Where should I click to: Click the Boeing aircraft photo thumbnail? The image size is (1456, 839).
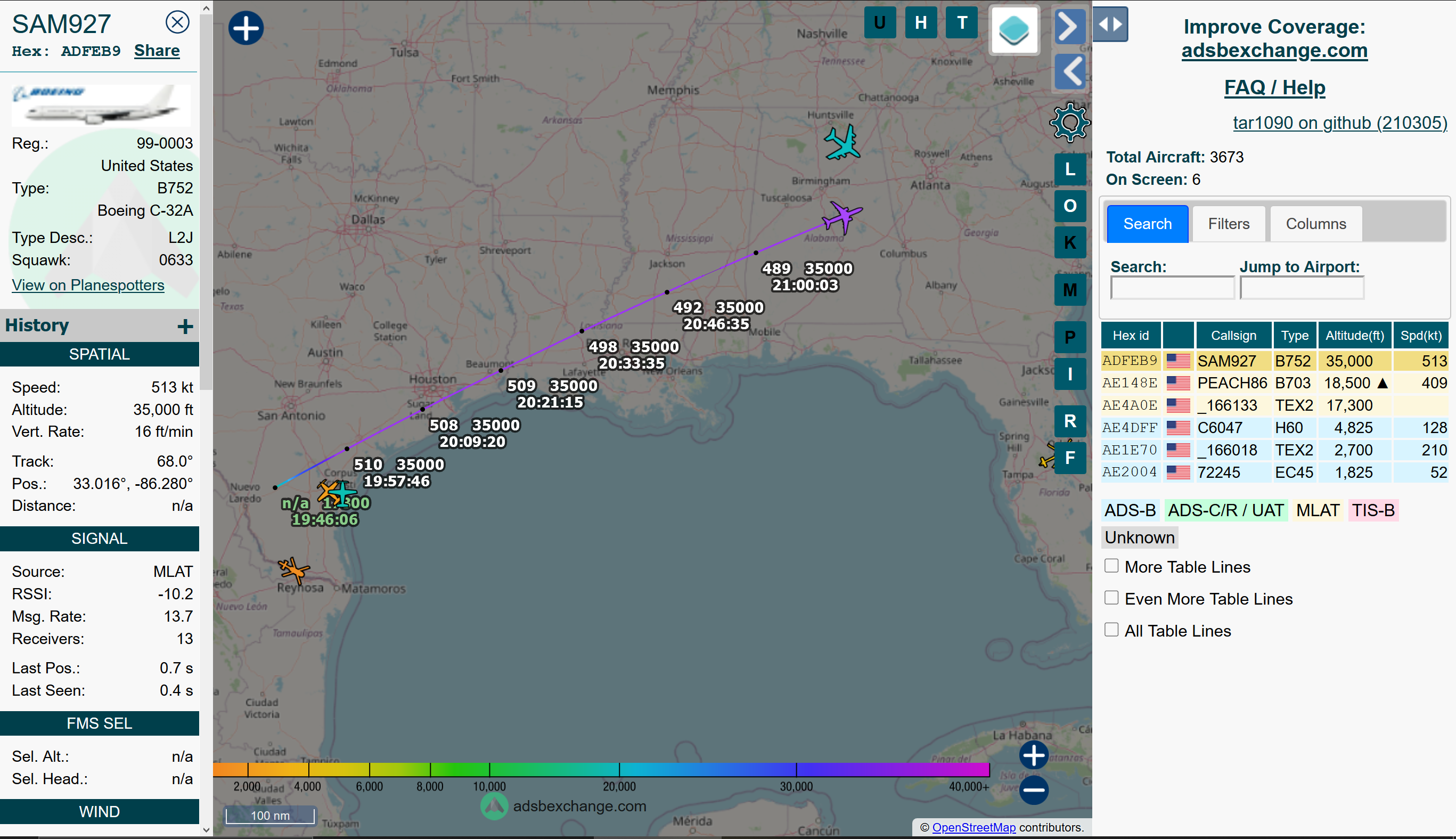click(101, 105)
